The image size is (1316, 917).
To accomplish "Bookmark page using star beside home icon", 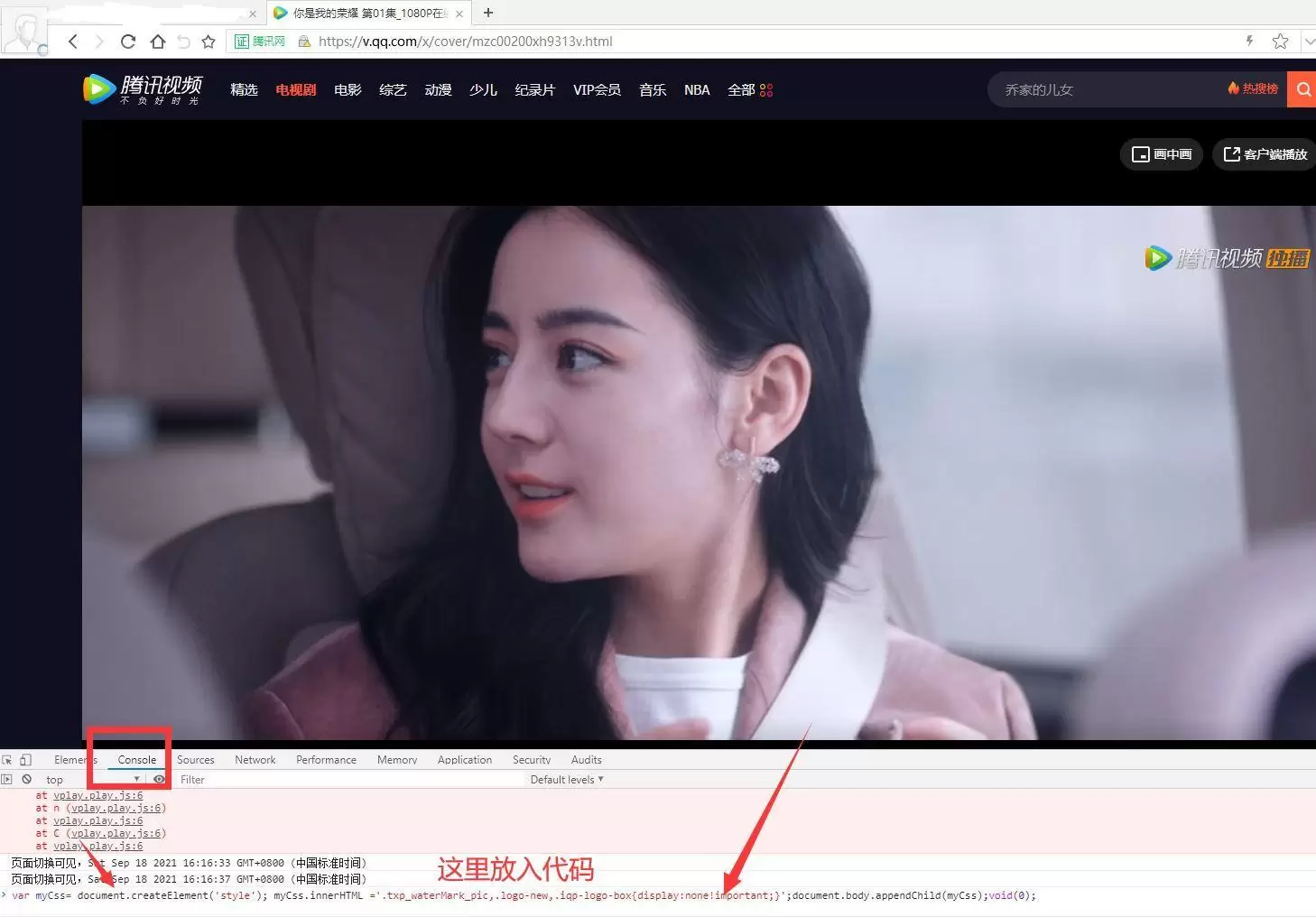I will [209, 42].
